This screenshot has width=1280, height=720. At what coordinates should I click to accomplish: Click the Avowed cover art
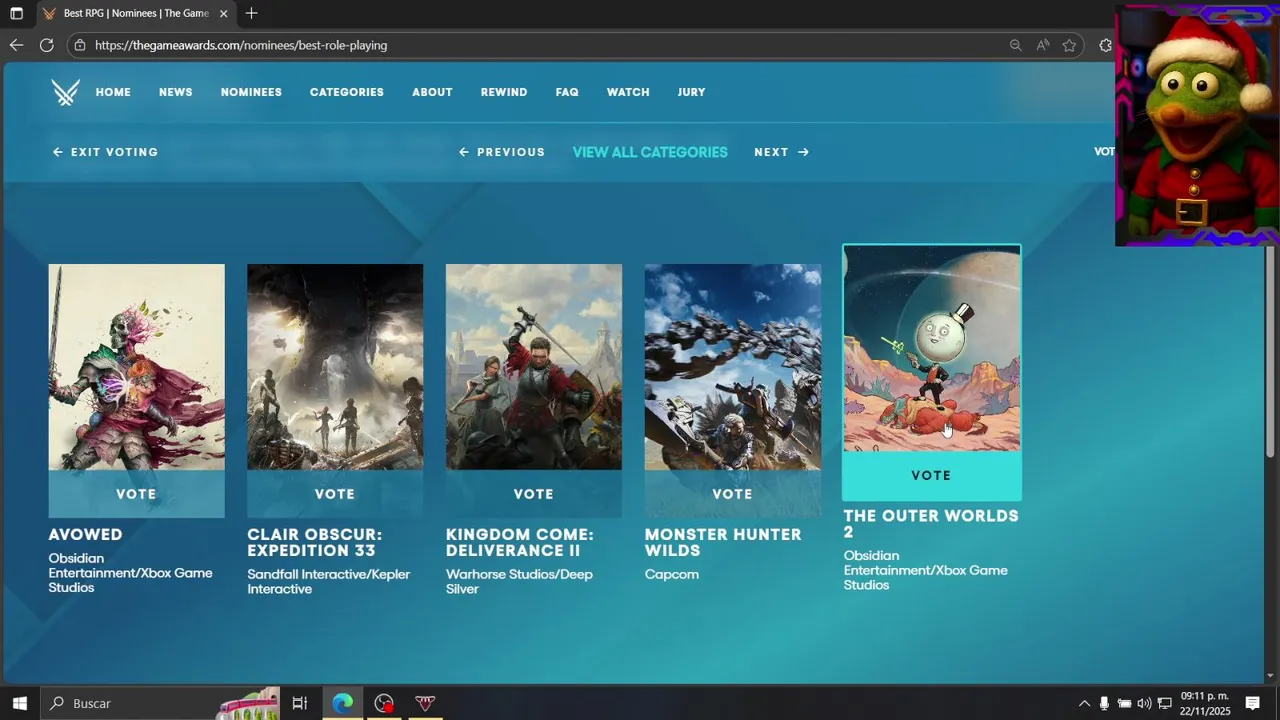[136, 367]
